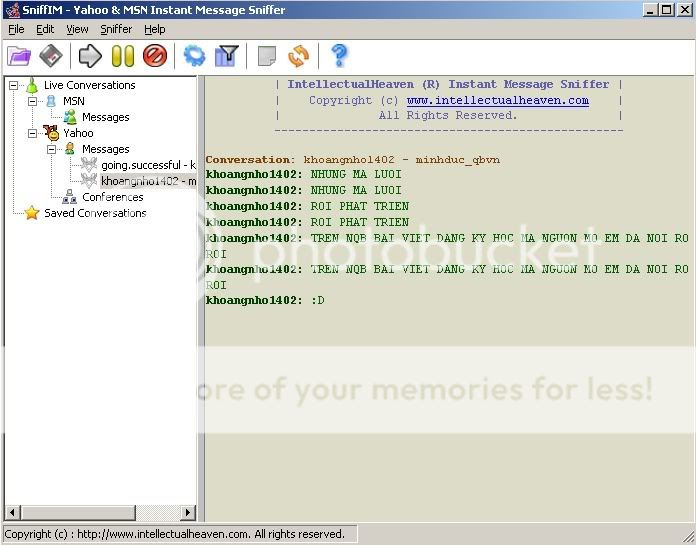Follow the www.intellectualheaven.com link
The height and width of the screenshot is (545, 696).
498,100
